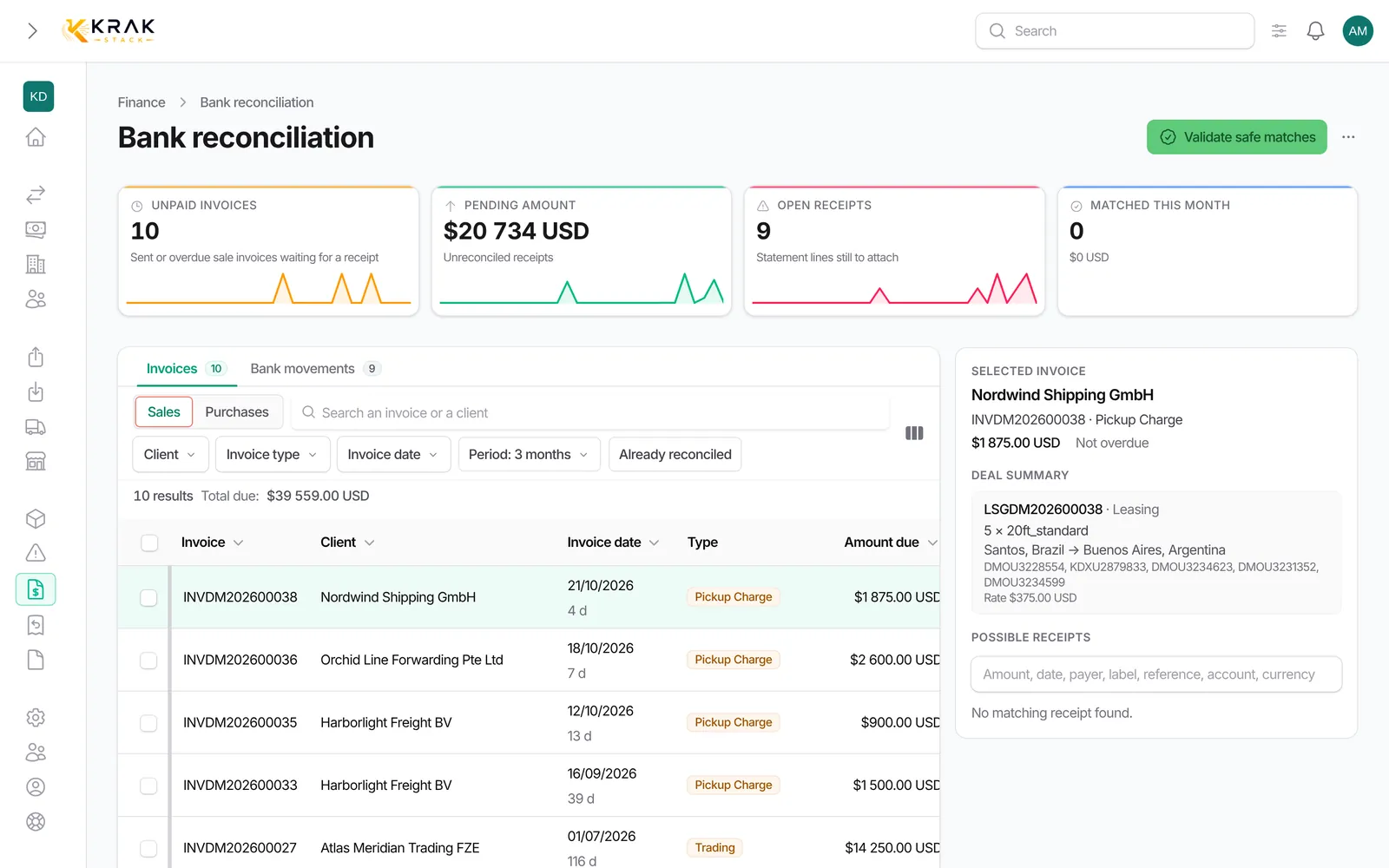Open the filter sliders icon next to search
This screenshot has height=868, width=1389.
pyautogui.click(x=1279, y=31)
